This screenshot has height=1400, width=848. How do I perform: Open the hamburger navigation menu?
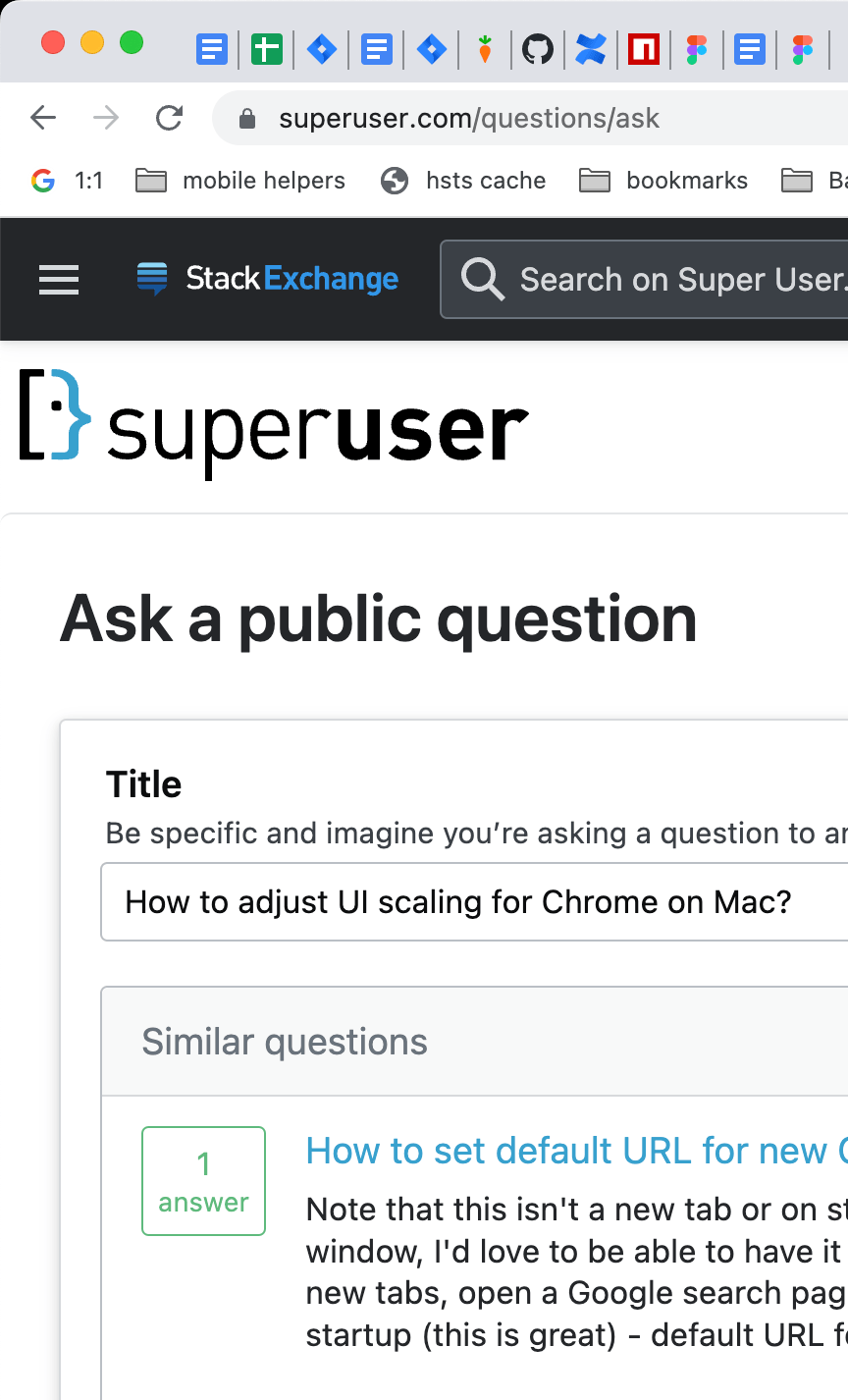(x=59, y=280)
